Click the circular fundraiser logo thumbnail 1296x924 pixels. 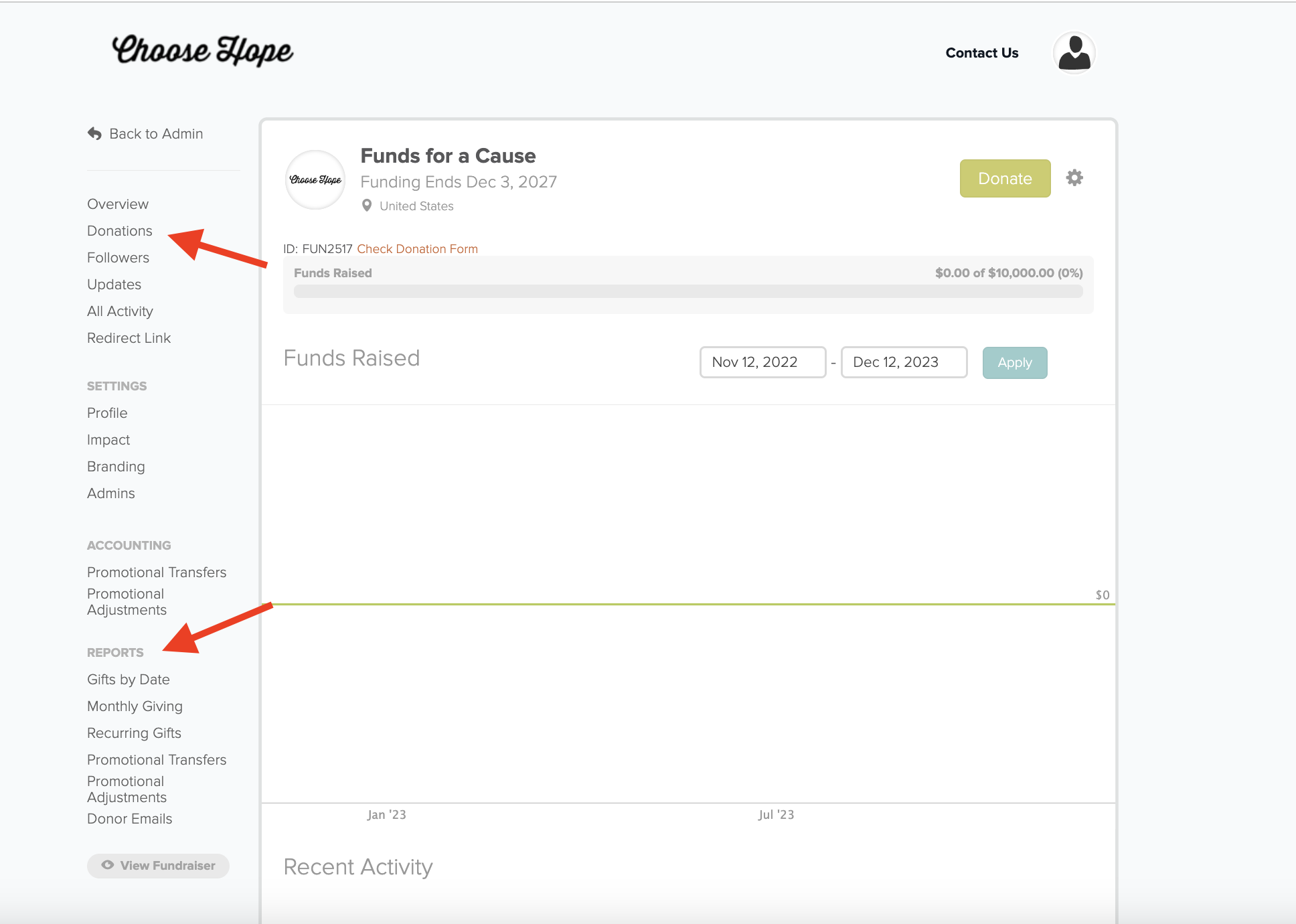click(x=315, y=179)
